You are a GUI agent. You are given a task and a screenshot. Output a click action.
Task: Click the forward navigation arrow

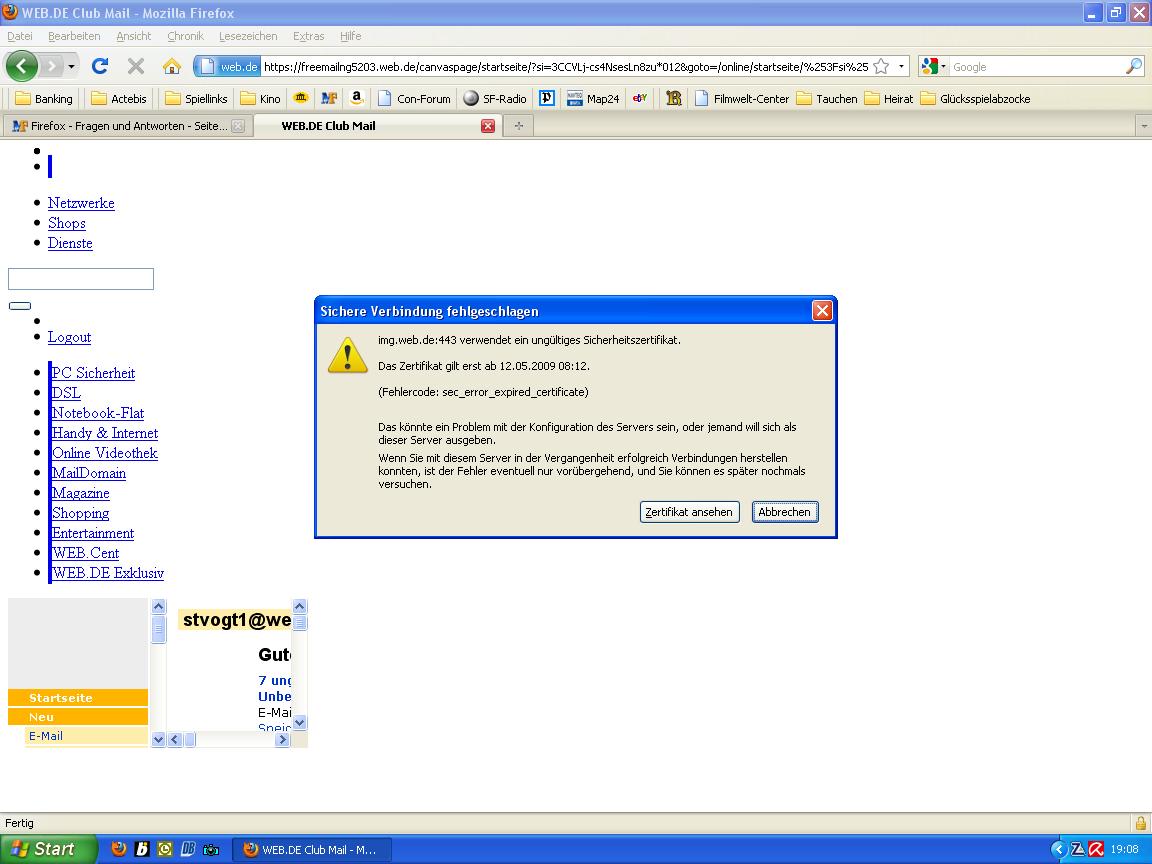pos(51,67)
